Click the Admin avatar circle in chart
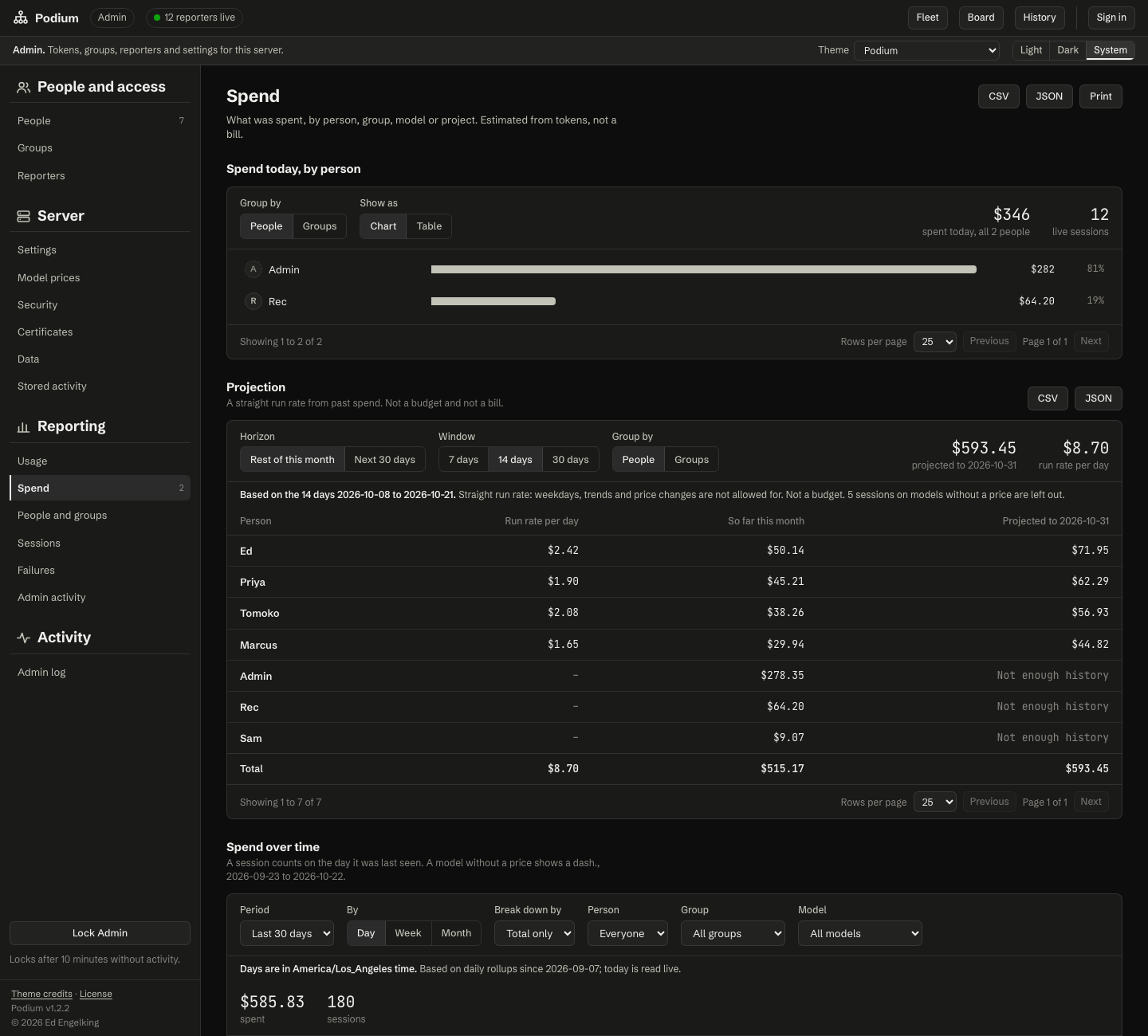1148x1036 pixels. pyautogui.click(x=254, y=269)
